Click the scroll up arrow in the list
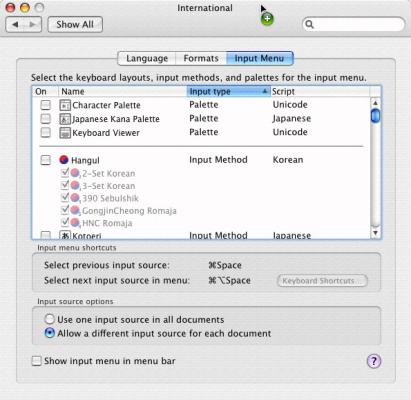The image size is (411, 400). (375, 103)
